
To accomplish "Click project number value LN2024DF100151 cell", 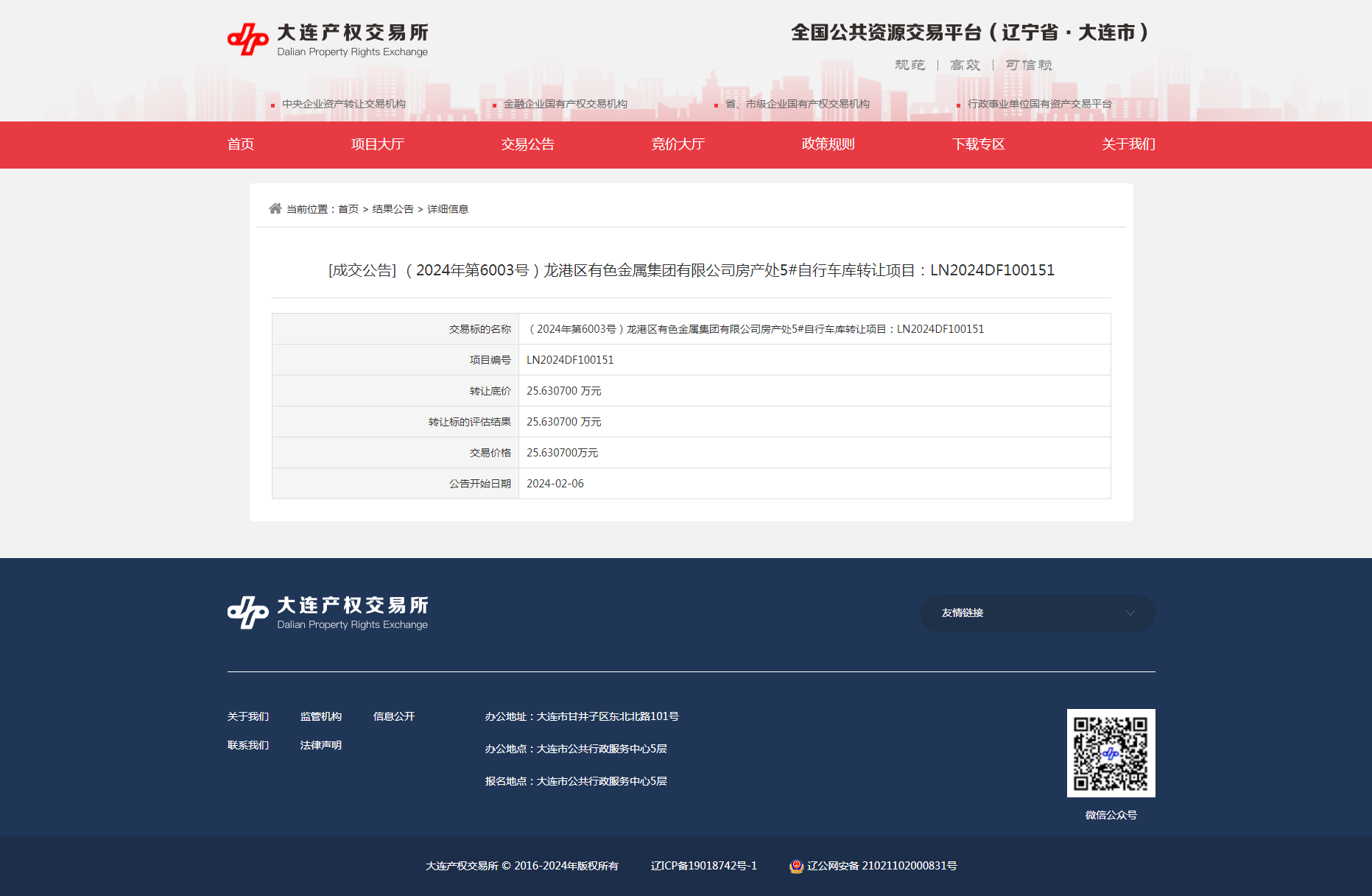I will point(815,360).
